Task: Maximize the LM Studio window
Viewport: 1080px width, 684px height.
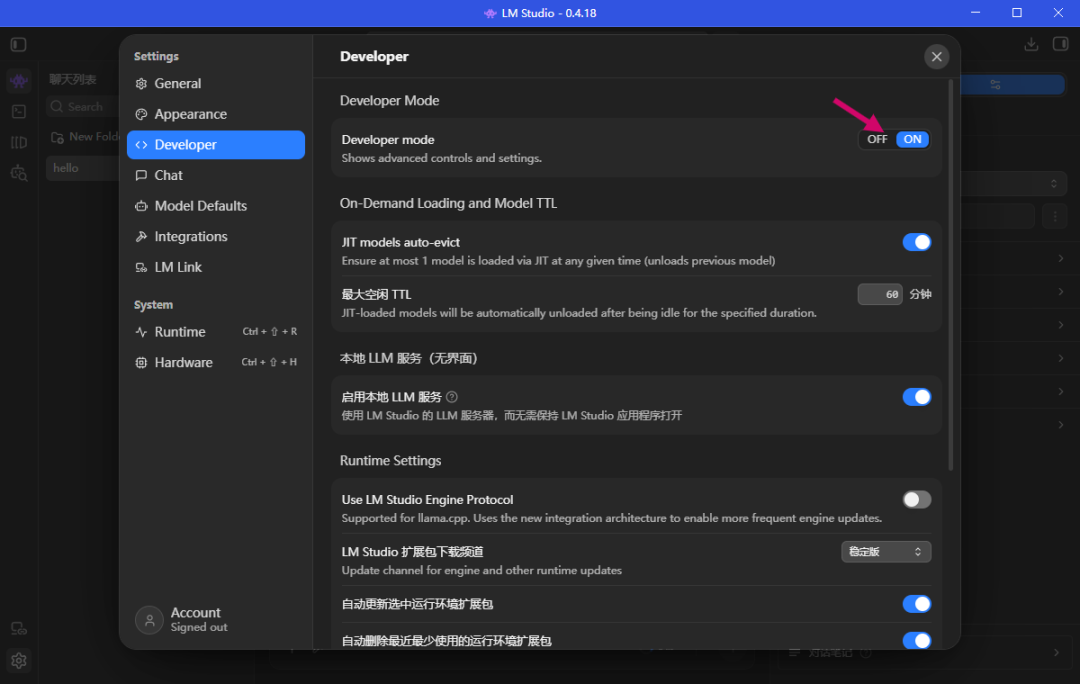Action: tap(1017, 13)
